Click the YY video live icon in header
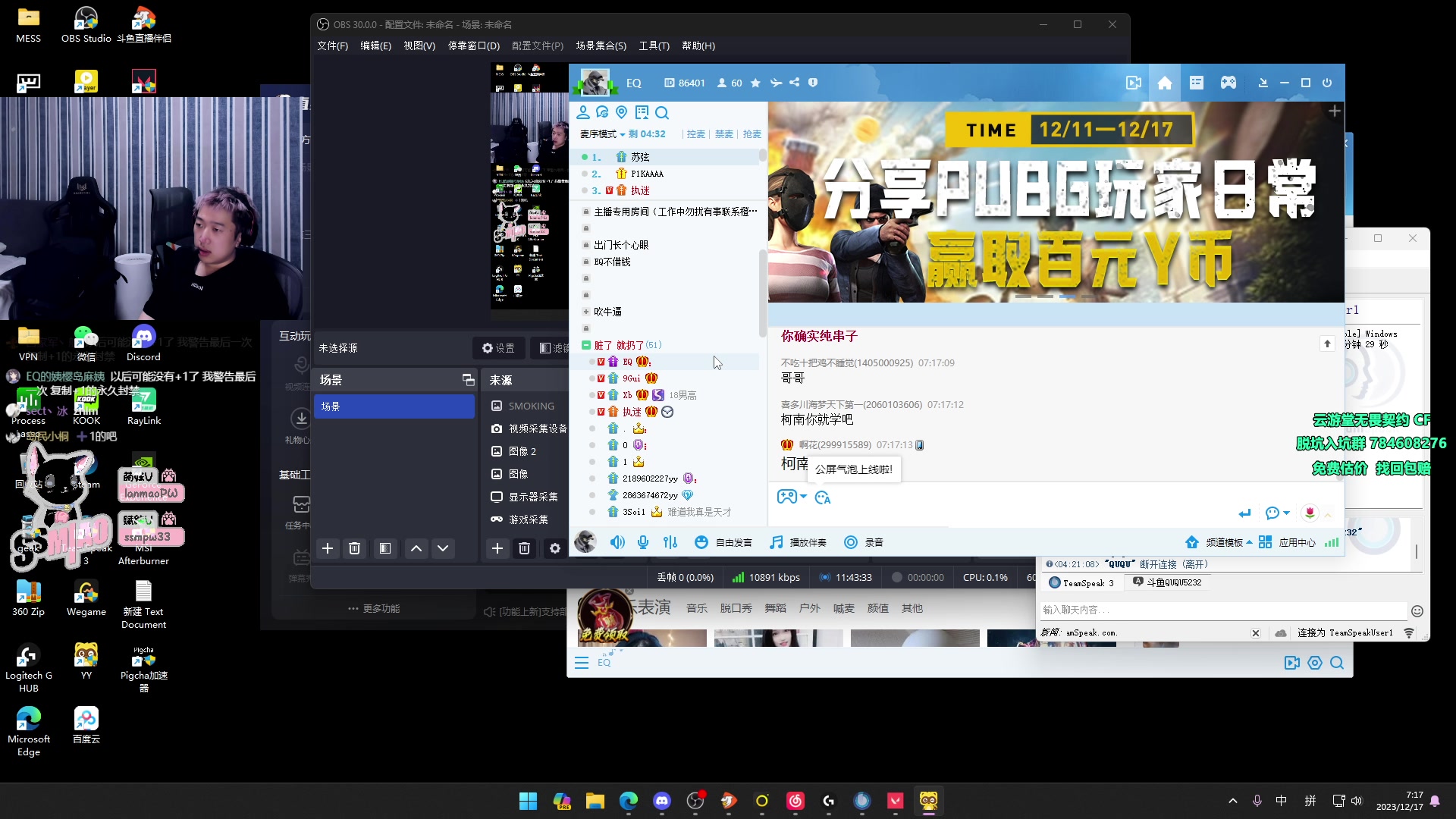This screenshot has width=1456, height=819. [x=1134, y=83]
